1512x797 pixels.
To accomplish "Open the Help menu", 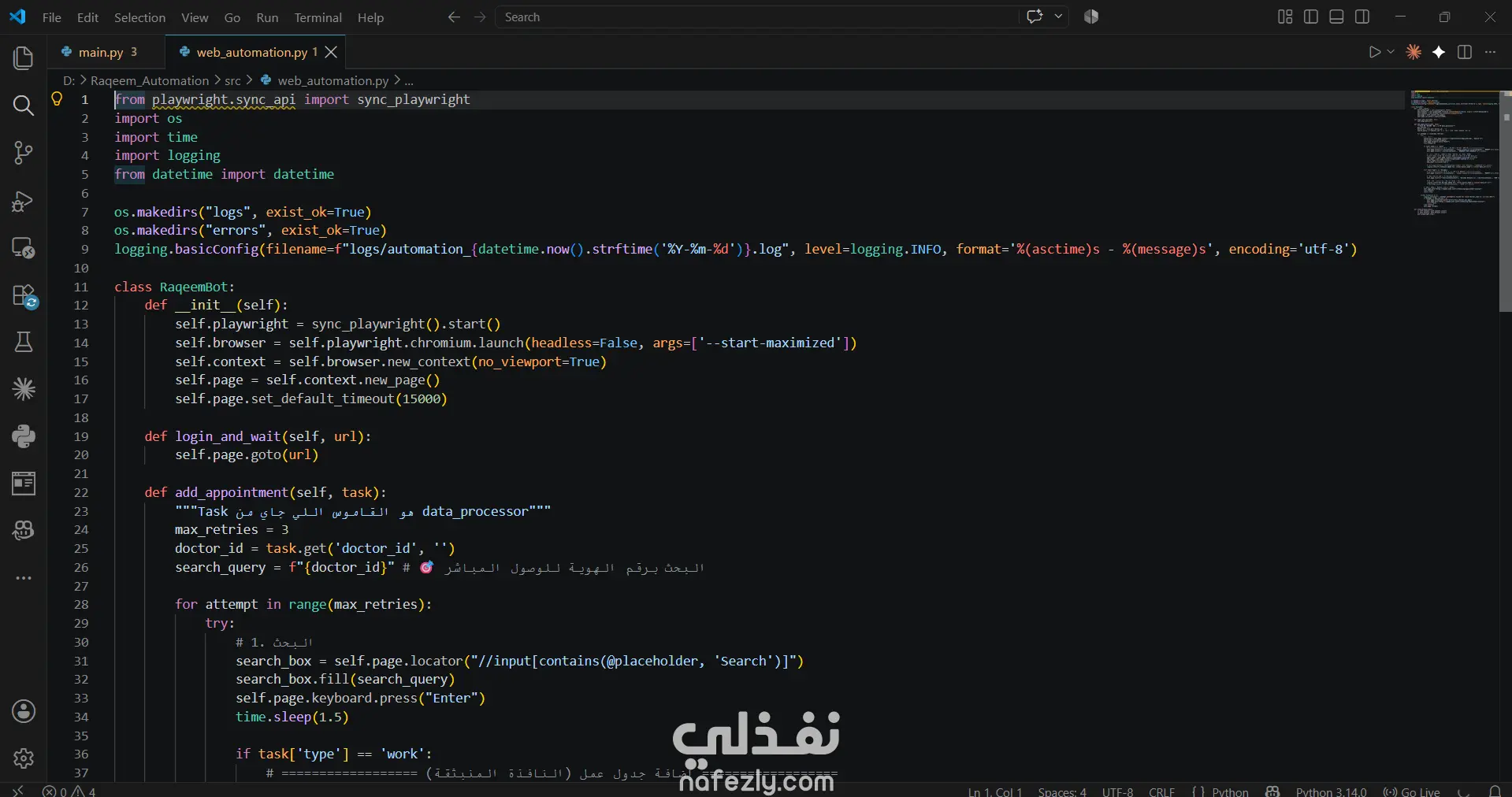I will tap(370, 17).
